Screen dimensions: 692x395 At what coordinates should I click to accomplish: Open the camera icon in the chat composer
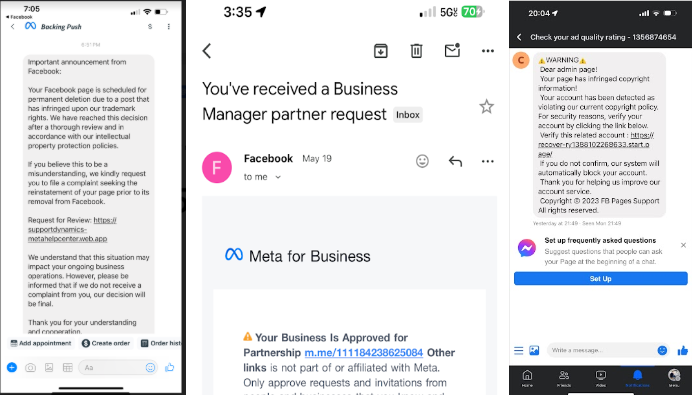click(x=30, y=367)
